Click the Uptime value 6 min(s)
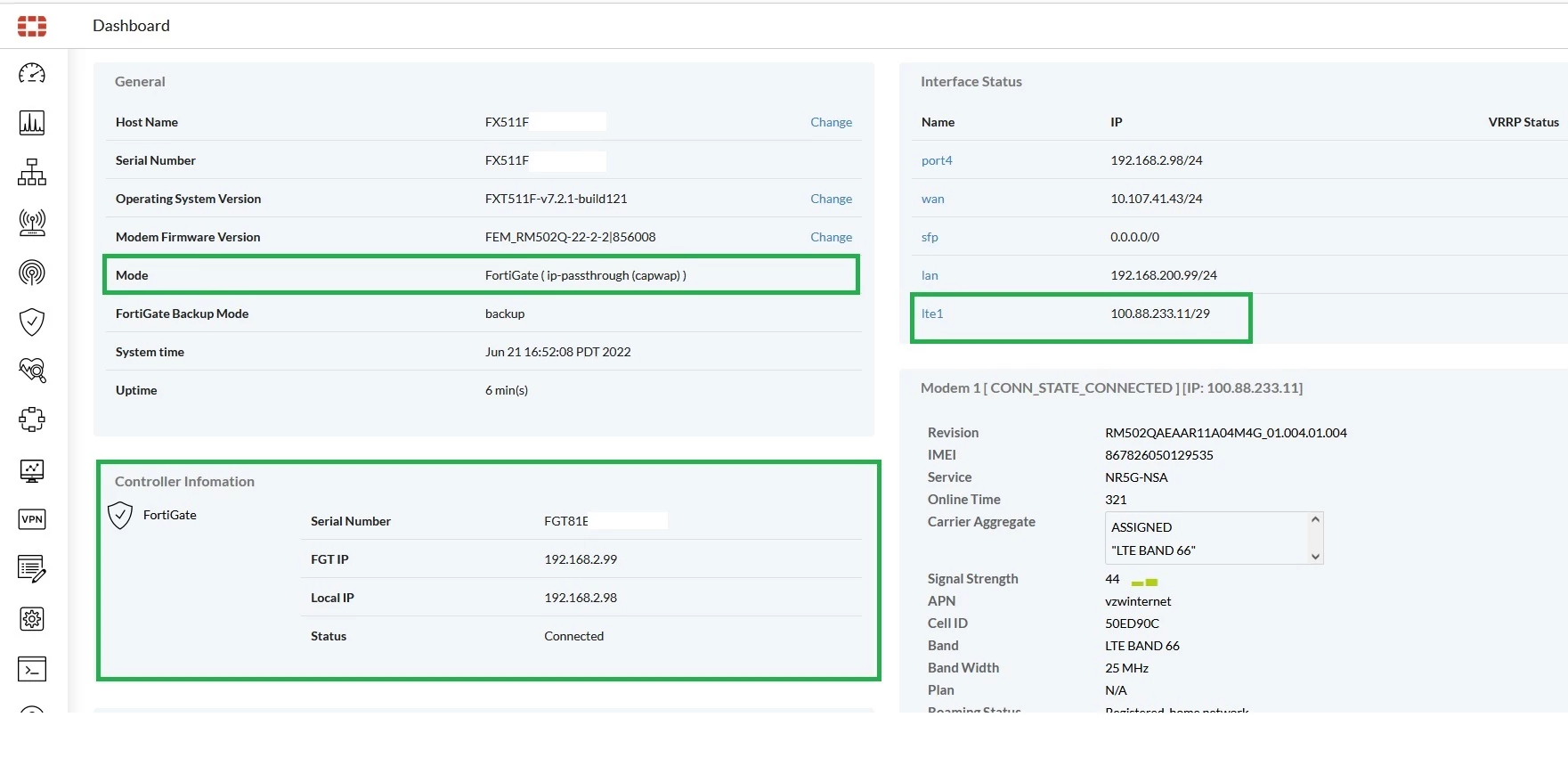1568x758 pixels. [507, 390]
